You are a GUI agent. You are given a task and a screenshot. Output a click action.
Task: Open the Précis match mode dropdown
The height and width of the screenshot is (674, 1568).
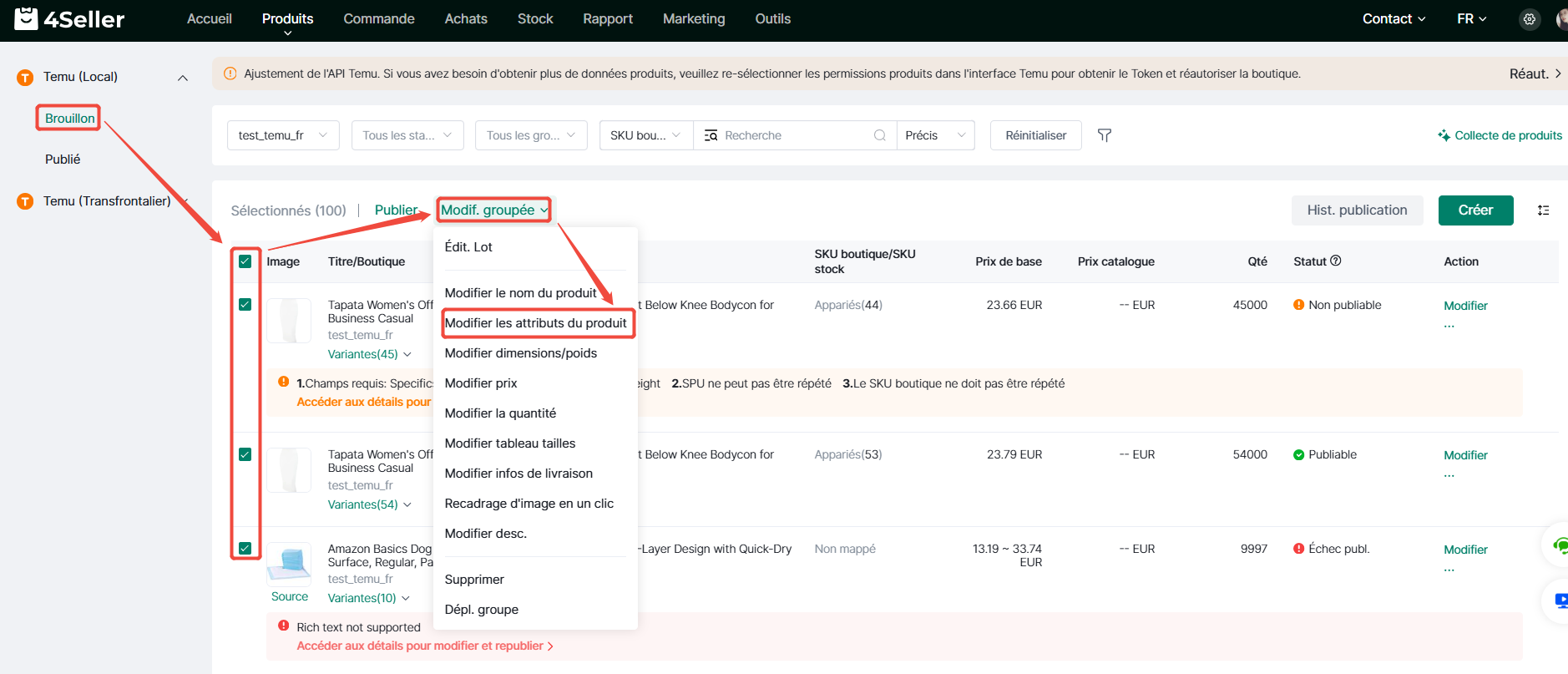(935, 135)
